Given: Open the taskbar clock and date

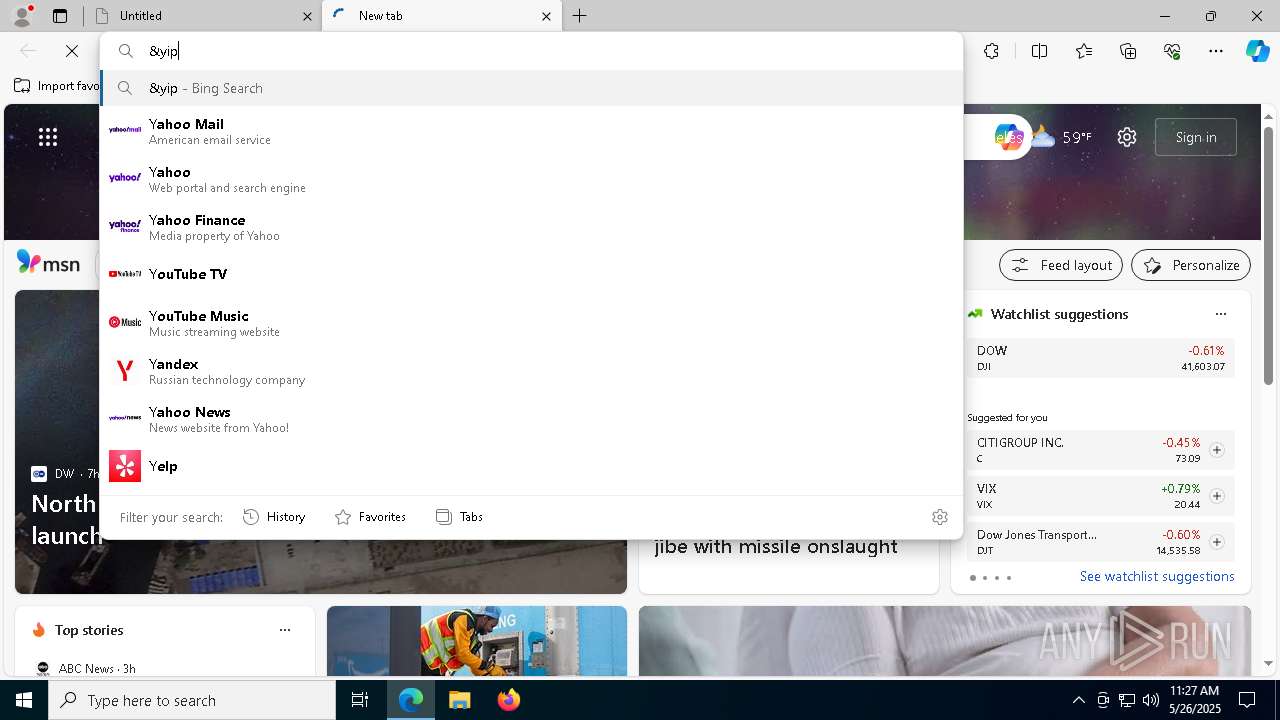Looking at the screenshot, I should click(1194, 700).
